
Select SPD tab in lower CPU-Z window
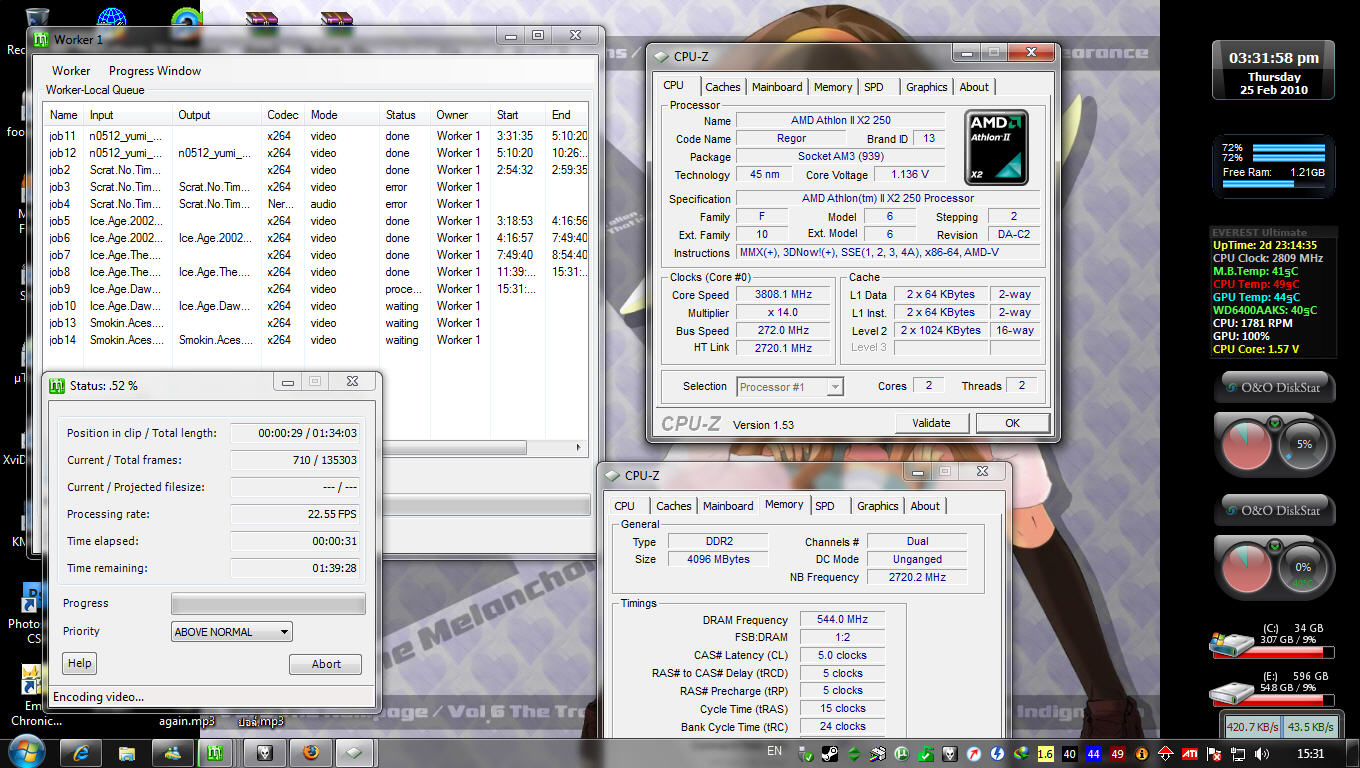[x=825, y=506]
